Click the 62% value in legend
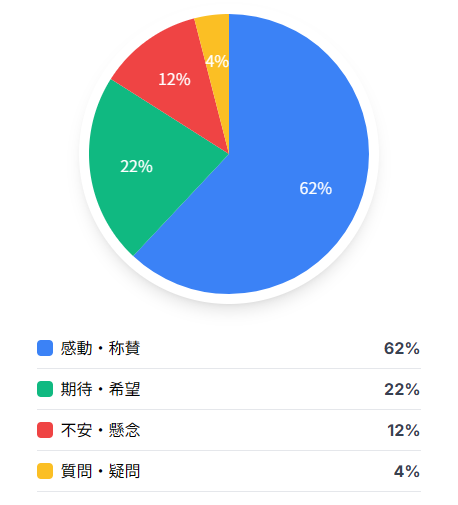The height and width of the screenshot is (505, 458). (x=402, y=348)
